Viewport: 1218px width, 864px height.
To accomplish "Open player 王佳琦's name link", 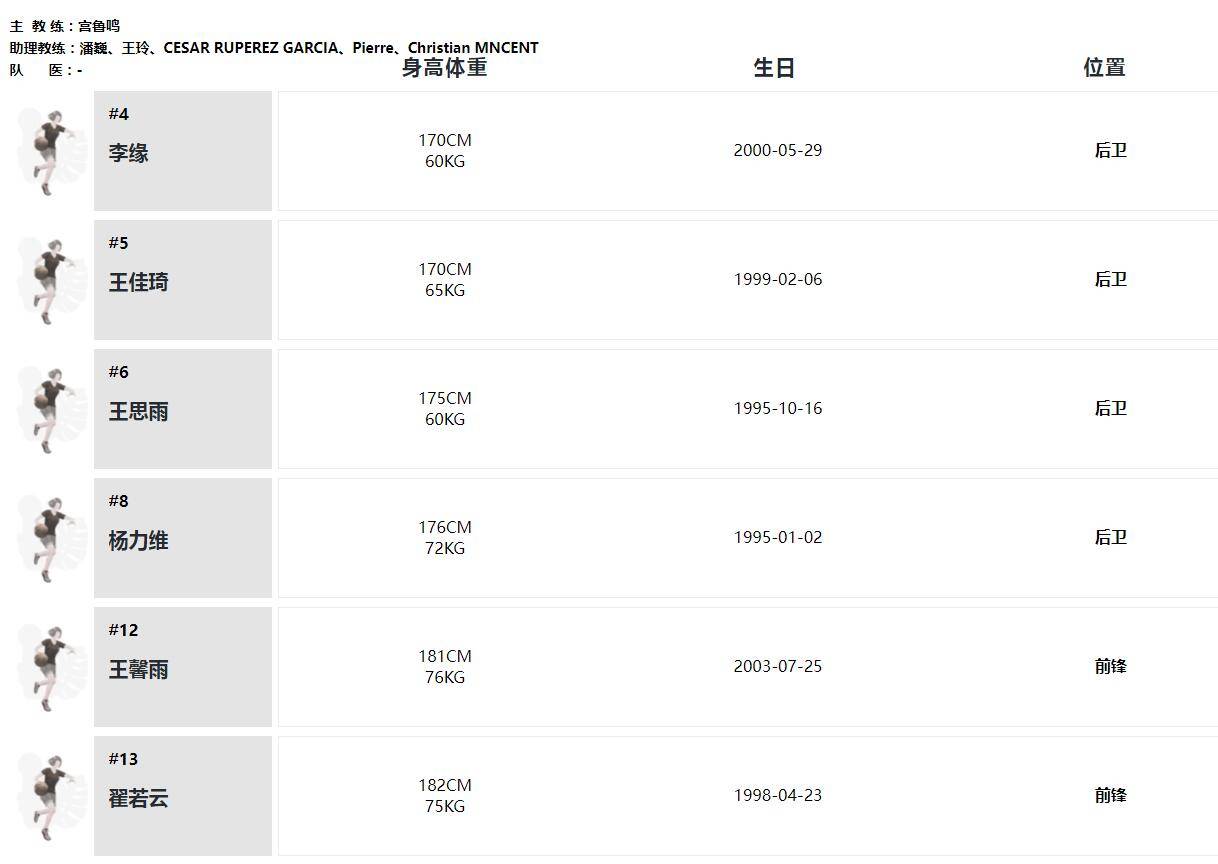I will pyautogui.click(x=139, y=282).
